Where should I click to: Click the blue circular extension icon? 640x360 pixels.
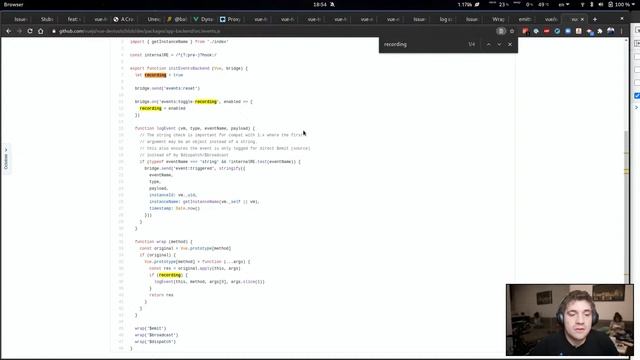coord(557,31)
